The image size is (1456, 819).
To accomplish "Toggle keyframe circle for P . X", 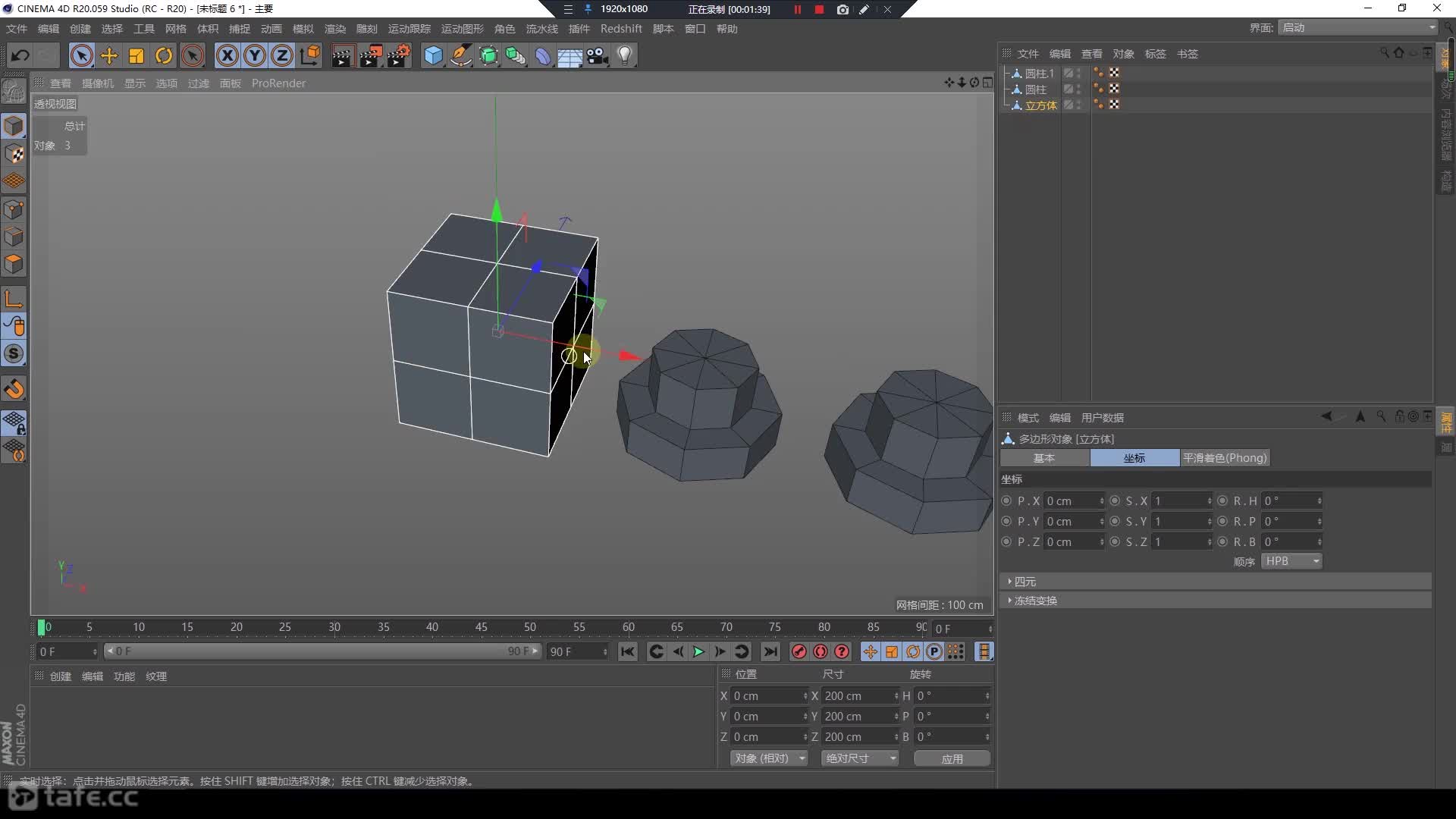I will (1006, 500).
